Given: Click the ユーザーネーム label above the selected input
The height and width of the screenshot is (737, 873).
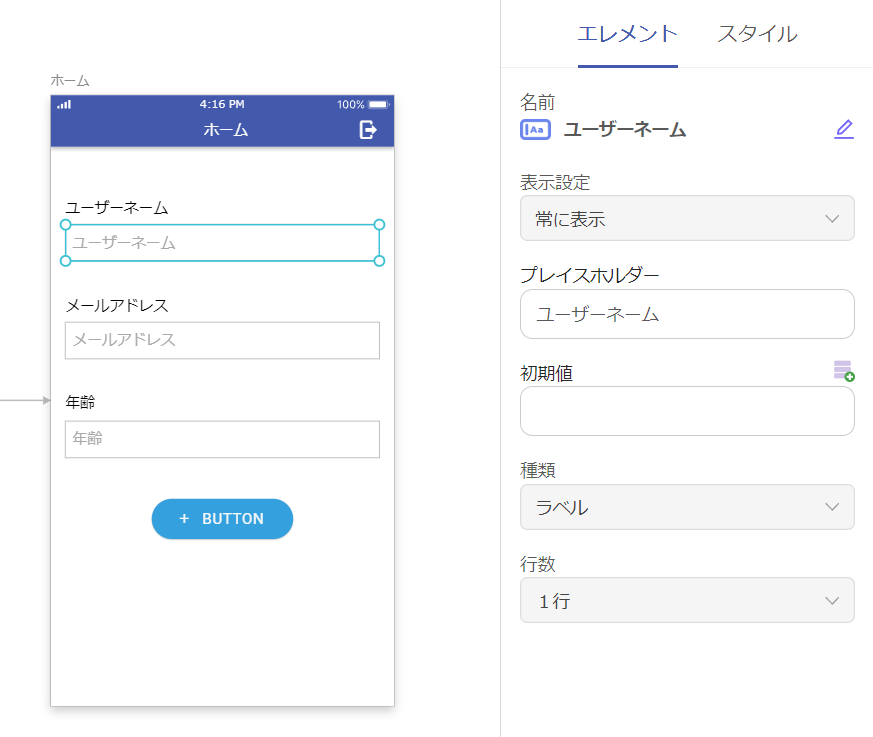Looking at the screenshot, I should [117, 208].
